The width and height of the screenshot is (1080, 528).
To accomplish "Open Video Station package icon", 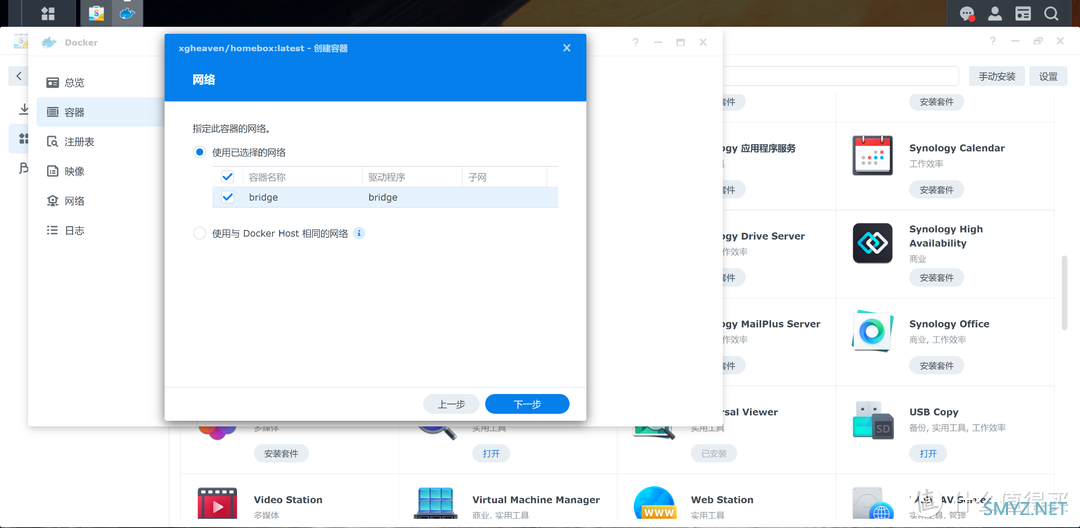I will pos(217,505).
